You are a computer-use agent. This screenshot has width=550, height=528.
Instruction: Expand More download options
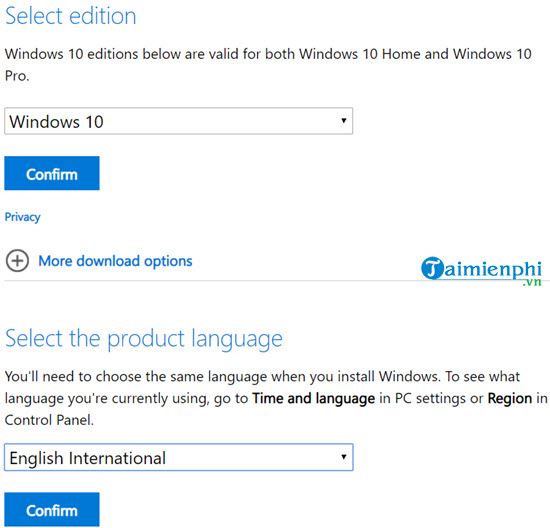[115, 261]
